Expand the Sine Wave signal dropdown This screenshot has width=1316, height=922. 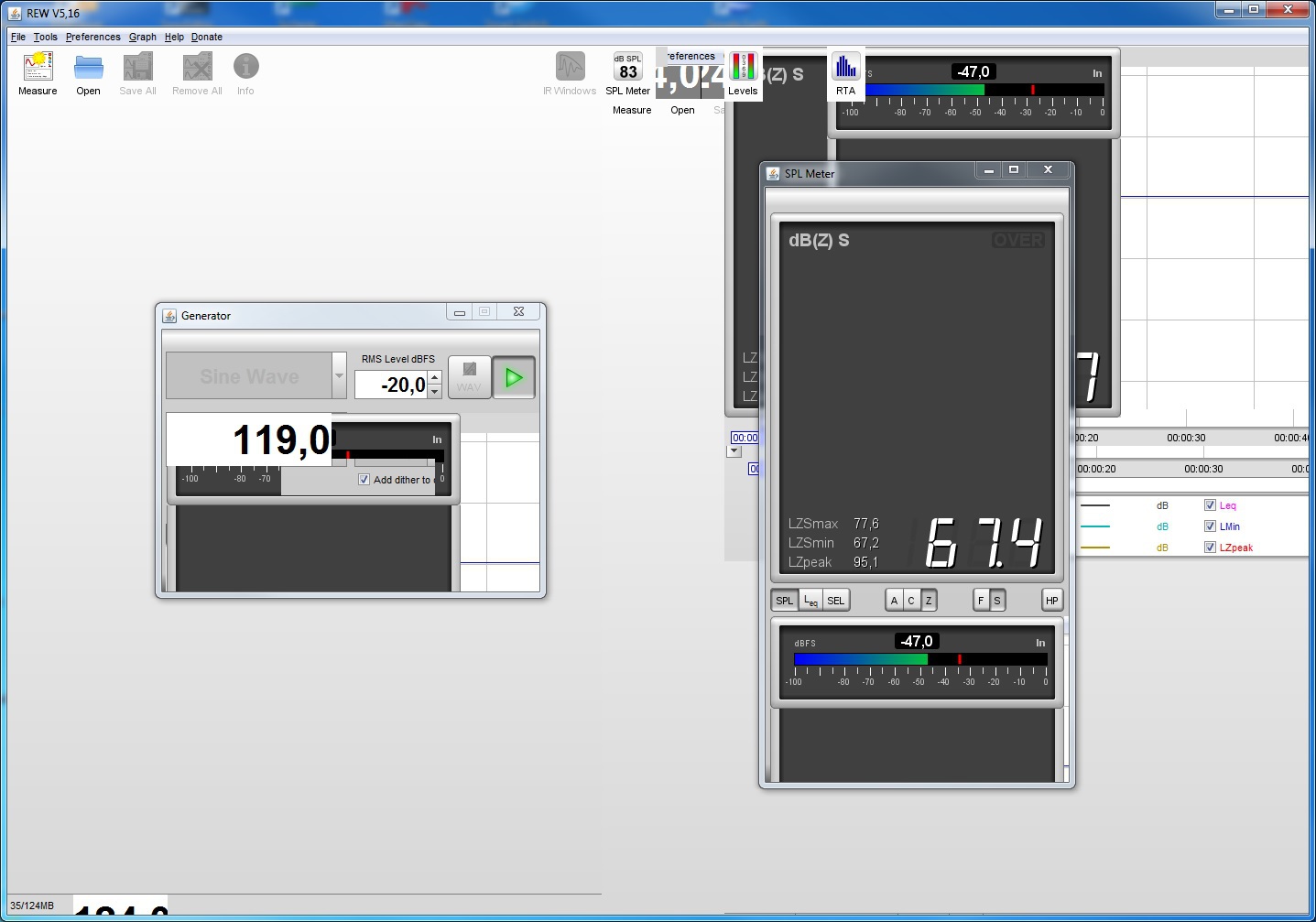[339, 376]
